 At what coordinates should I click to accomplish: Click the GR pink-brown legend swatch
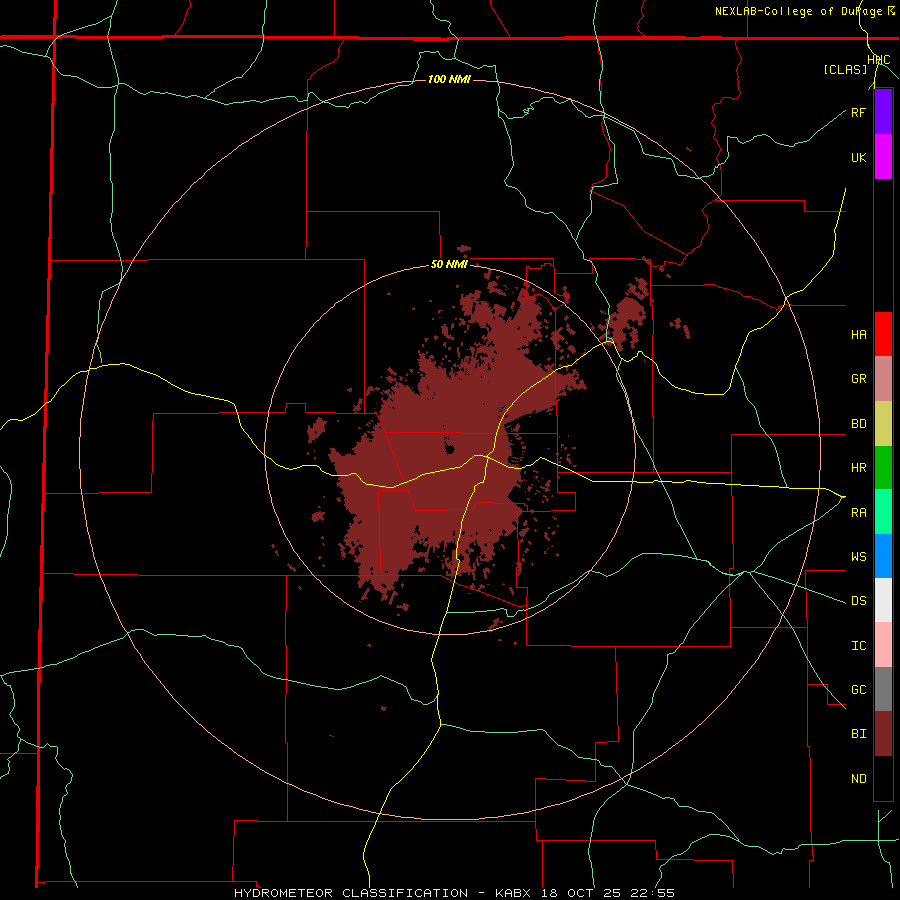(x=883, y=379)
